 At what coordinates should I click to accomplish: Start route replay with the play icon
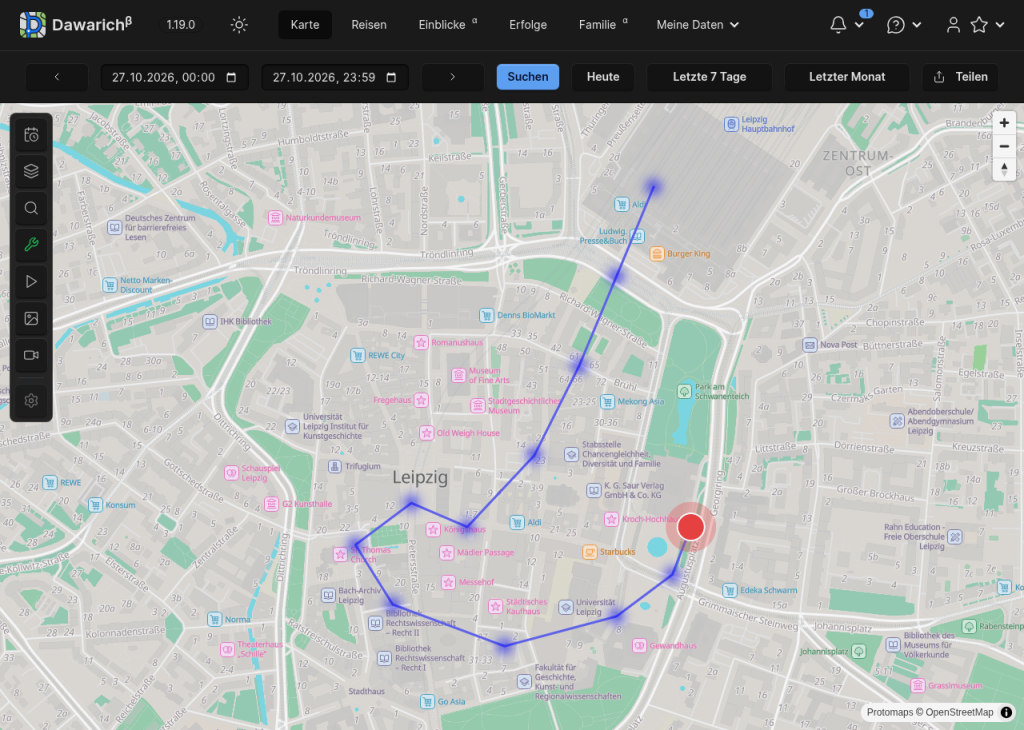click(x=31, y=281)
